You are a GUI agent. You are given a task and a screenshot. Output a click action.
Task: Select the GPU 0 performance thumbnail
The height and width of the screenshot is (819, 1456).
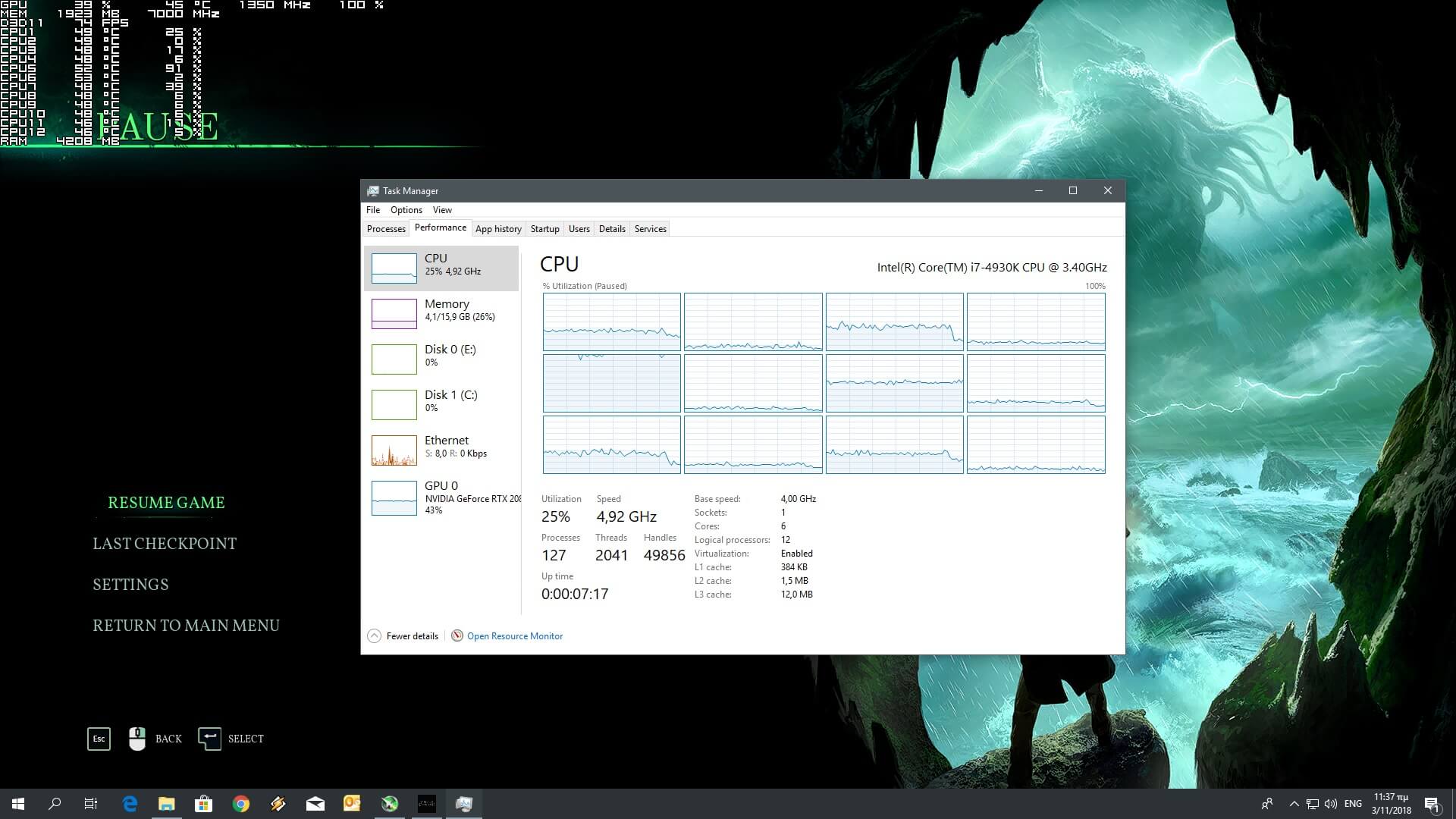coord(394,498)
